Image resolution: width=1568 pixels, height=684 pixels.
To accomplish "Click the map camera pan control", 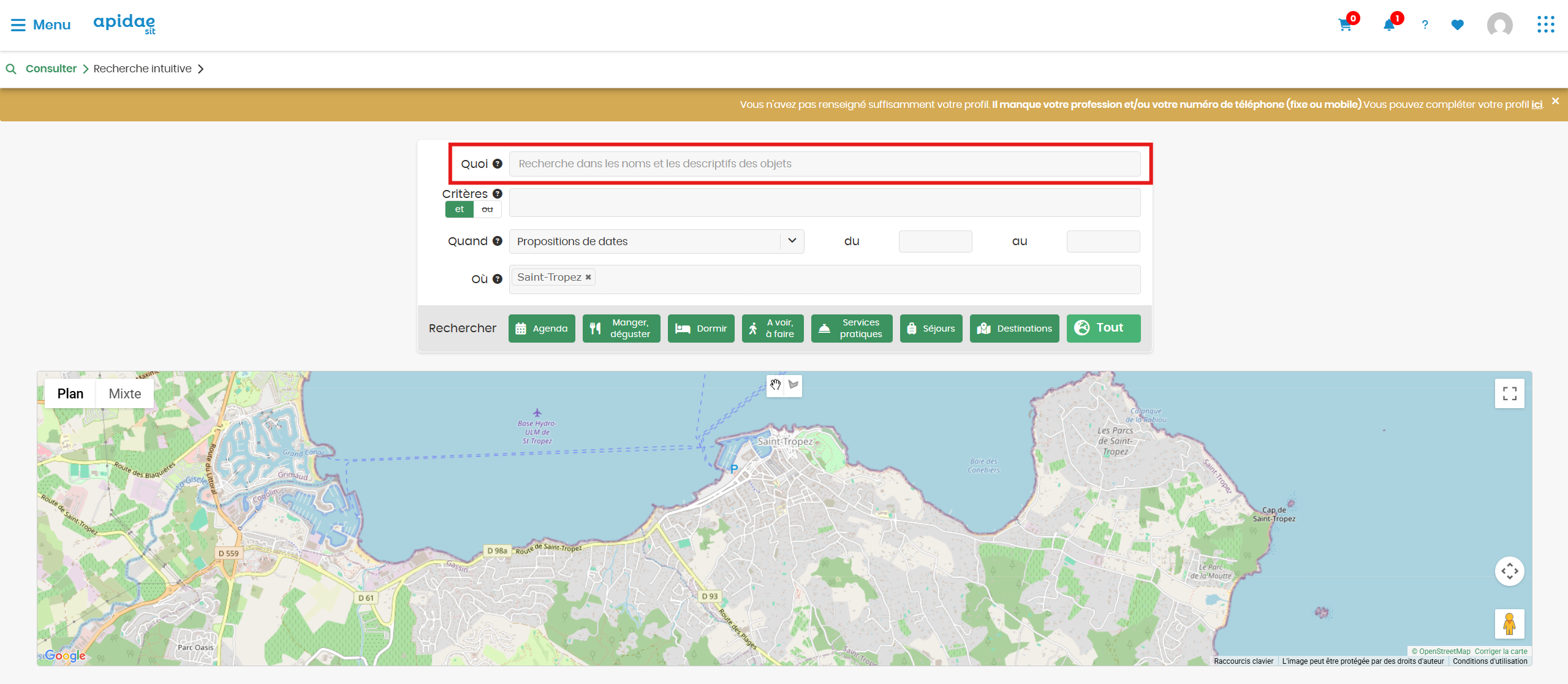I will click(x=1510, y=571).
